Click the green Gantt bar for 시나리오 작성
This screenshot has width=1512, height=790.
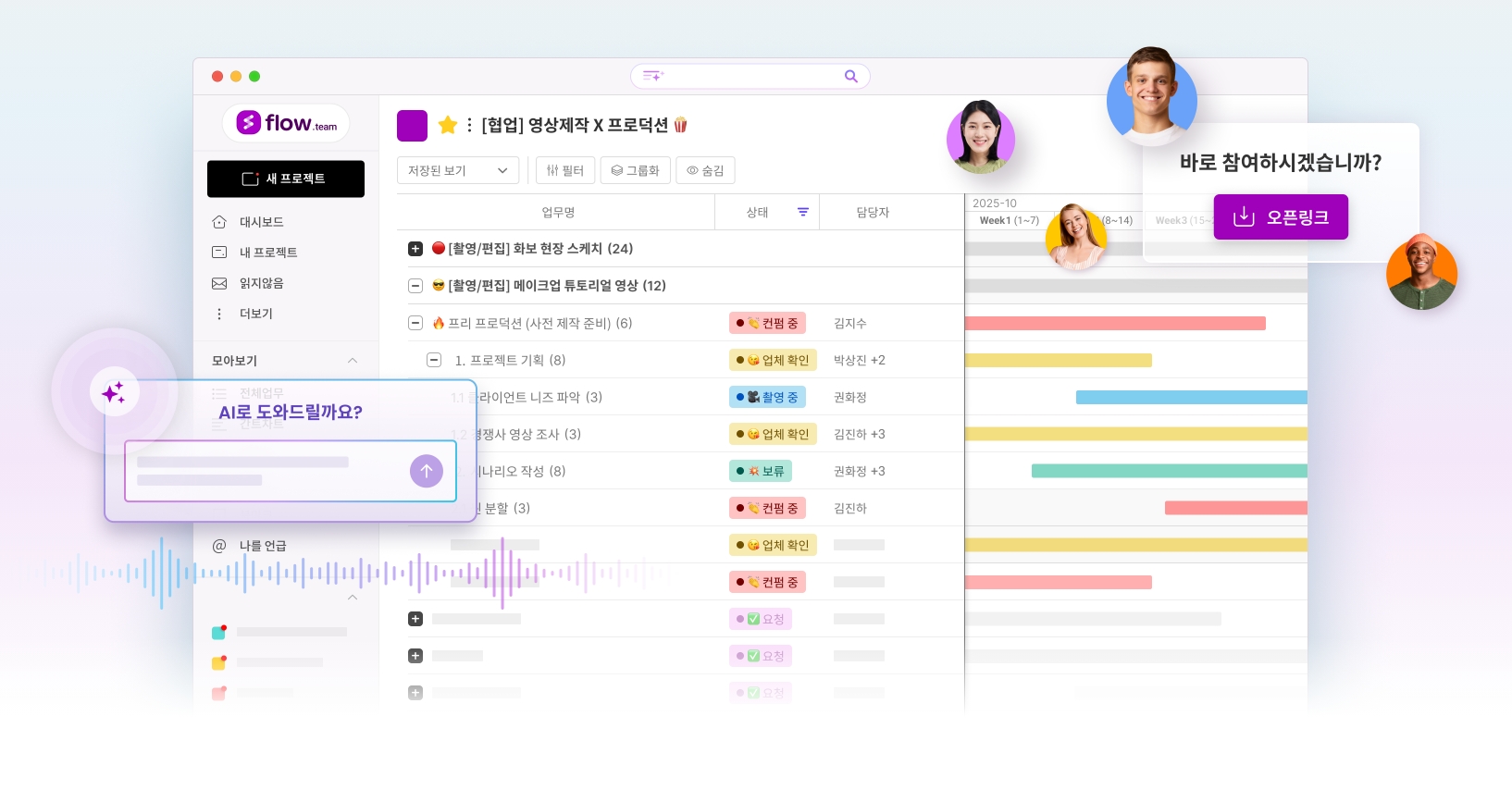pyautogui.click(x=1170, y=471)
